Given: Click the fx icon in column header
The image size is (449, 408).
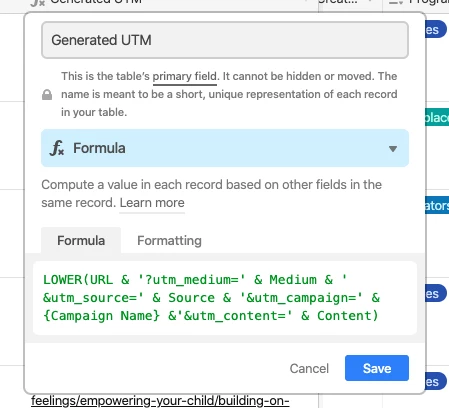Looking at the screenshot, I should tap(37, 3).
